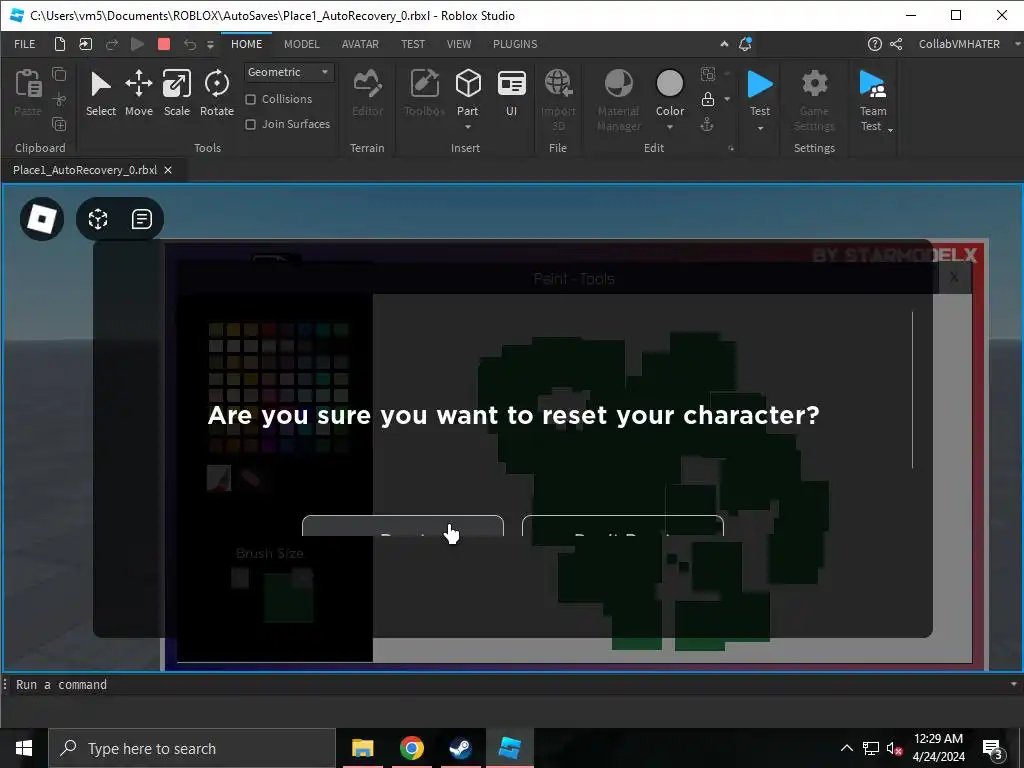Open Roblox logo menu in viewport
Screen dimensions: 1024x768
coord(42,219)
